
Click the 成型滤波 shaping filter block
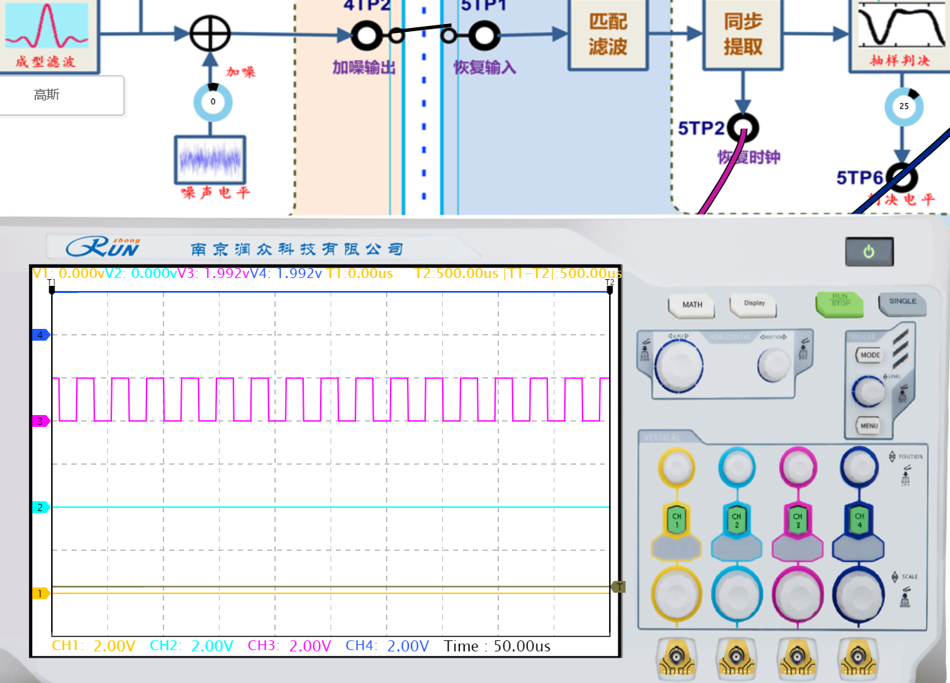[48, 34]
